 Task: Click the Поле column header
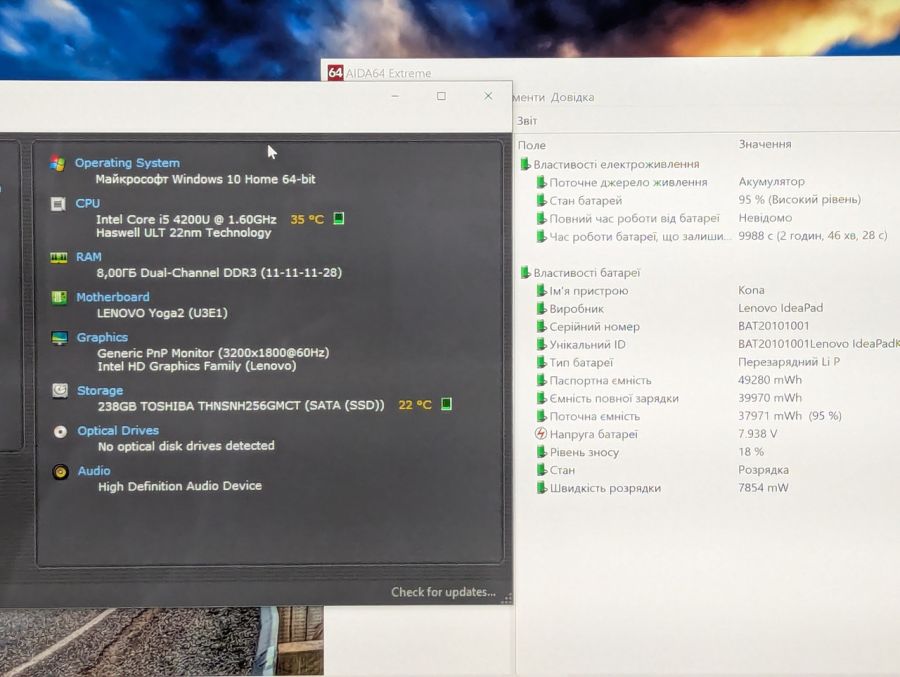pyautogui.click(x=532, y=145)
